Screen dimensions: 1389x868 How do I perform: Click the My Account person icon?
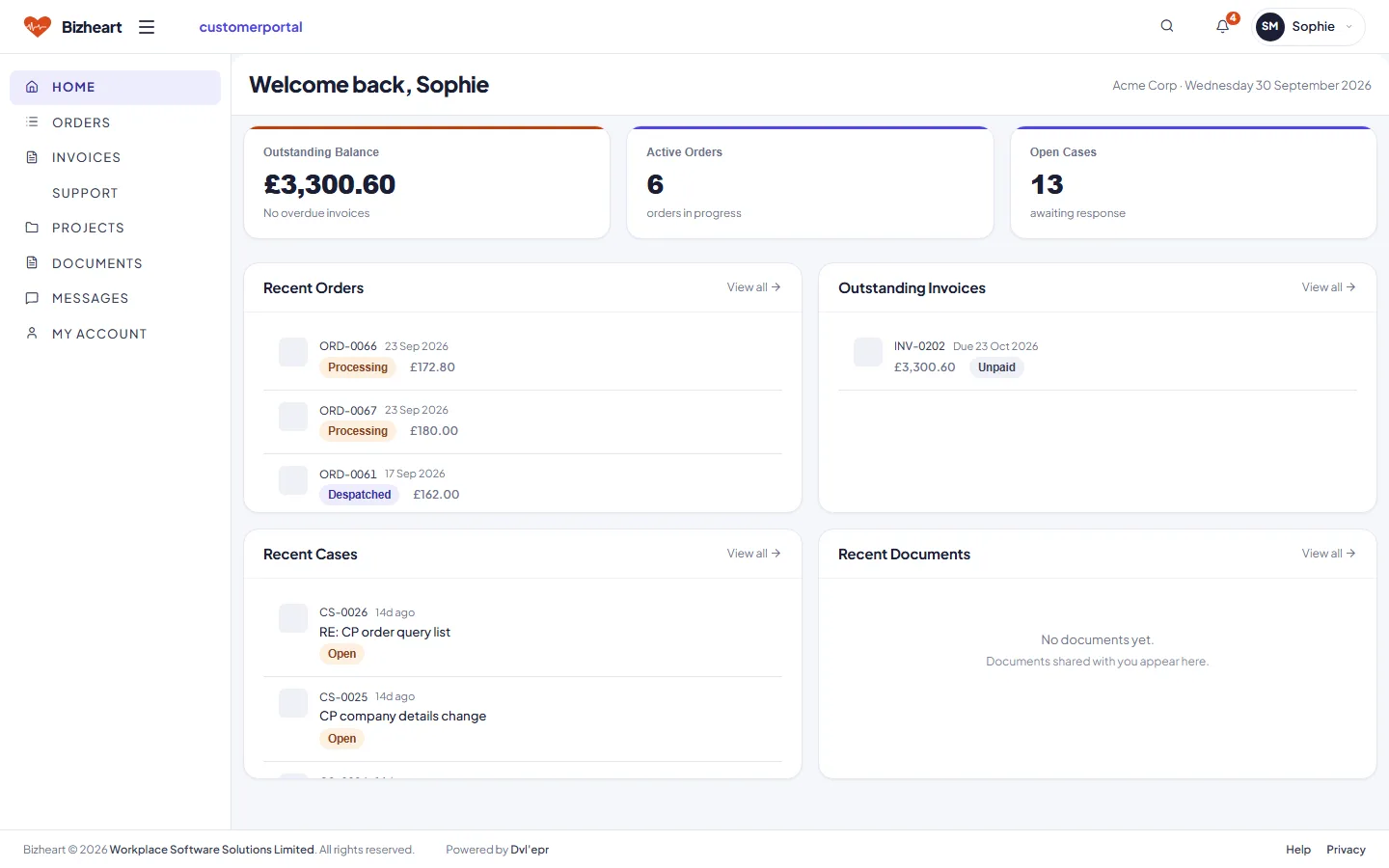coord(32,334)
